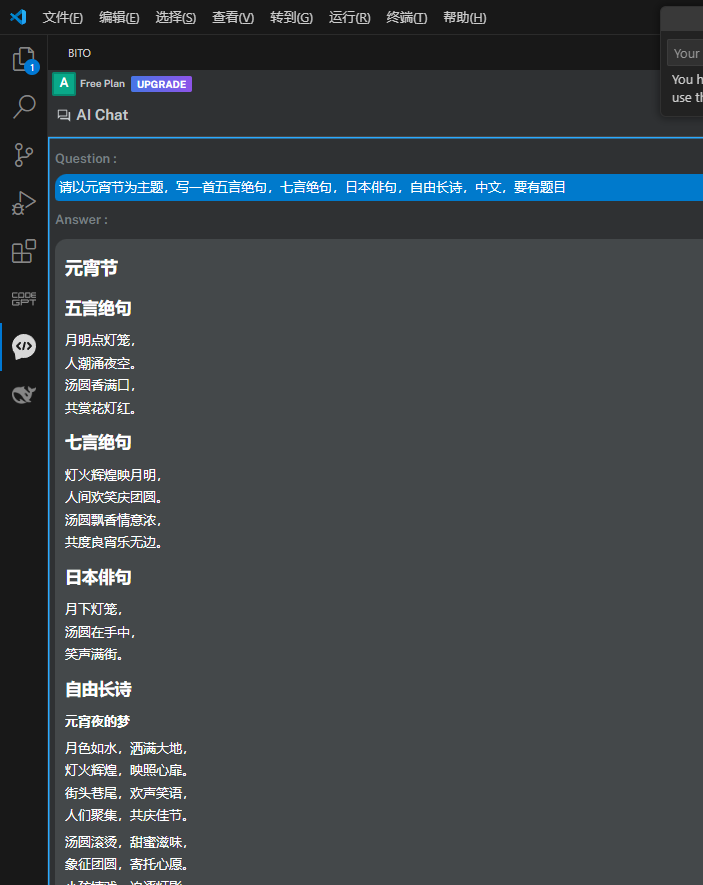Open the 终端(T) menu
This screenshot has height=885, width=703.
(x=407, y=17)
